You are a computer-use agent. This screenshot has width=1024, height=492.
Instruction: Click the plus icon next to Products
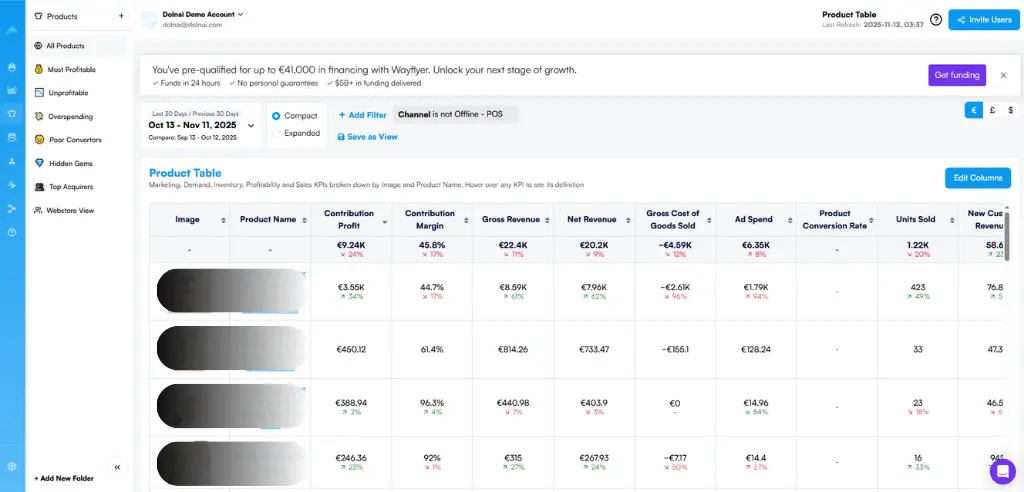[x=121, y=16]
